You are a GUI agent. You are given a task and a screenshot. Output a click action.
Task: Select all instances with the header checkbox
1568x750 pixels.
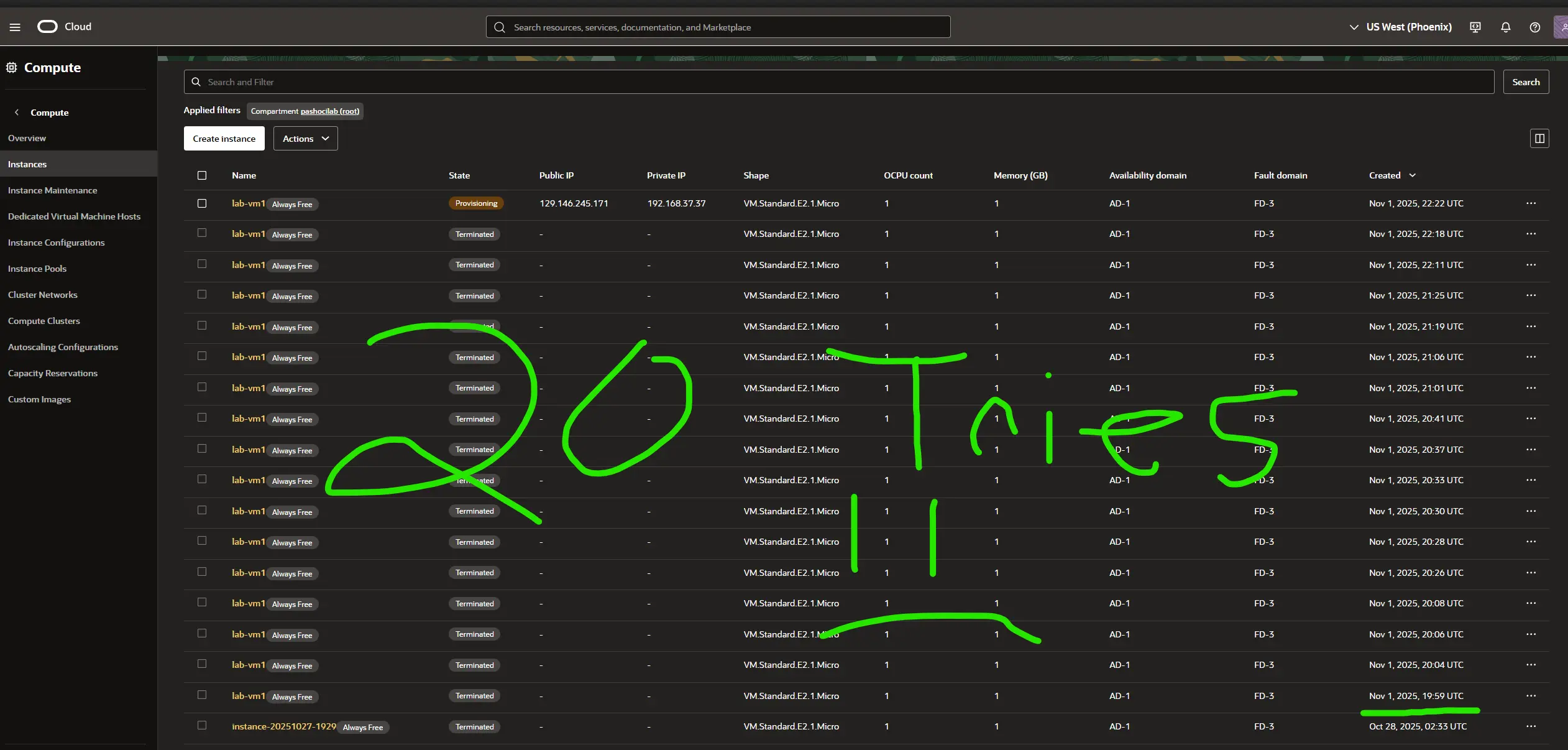[x=202, y=175]
